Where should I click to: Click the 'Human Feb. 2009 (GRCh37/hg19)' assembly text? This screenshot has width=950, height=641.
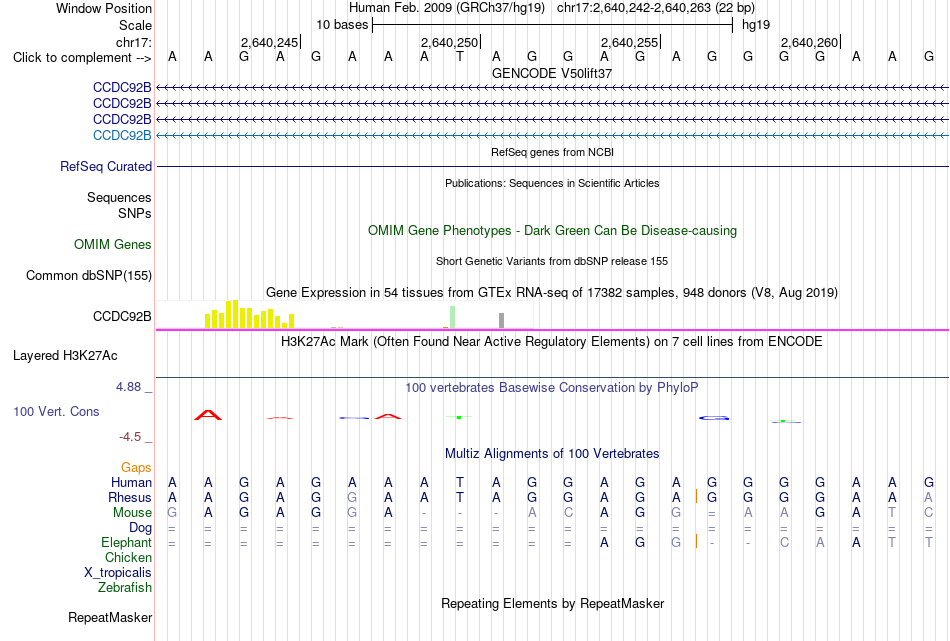click(x=447, y=8)
